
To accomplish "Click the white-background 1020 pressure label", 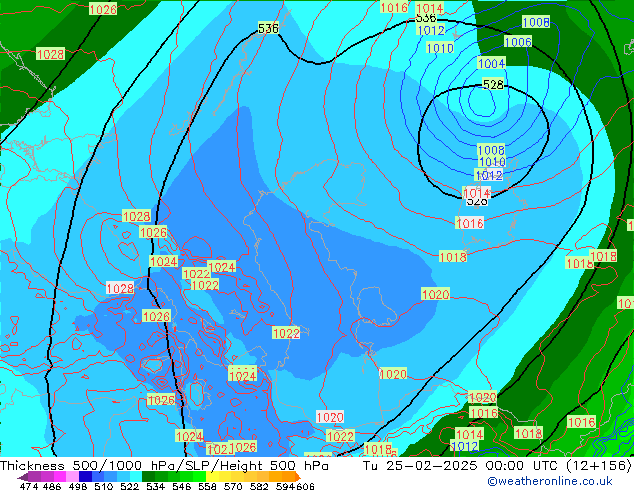I will click(330, 417).
